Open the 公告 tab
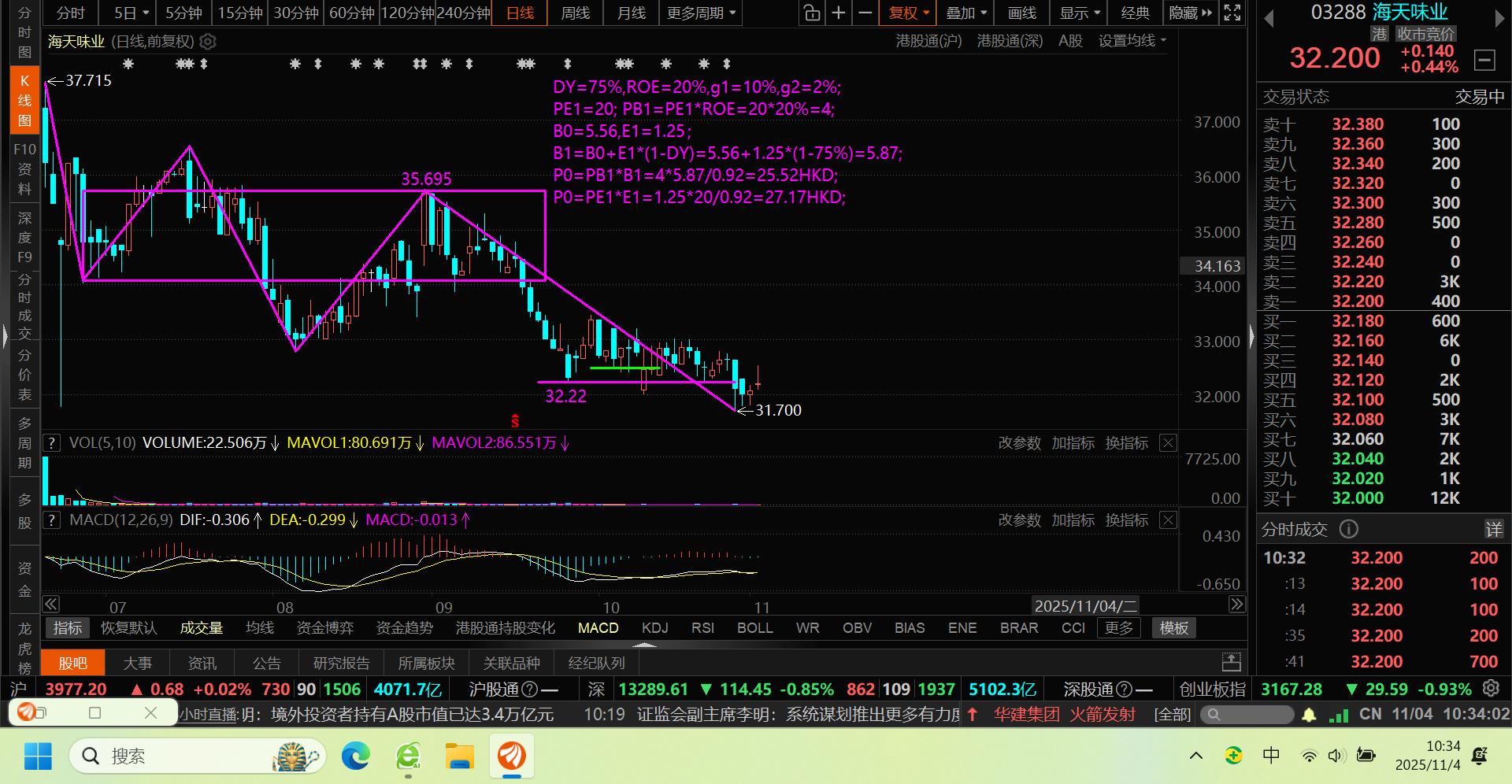This screenshot has width=1512, height=784. [x=266, y=663]
